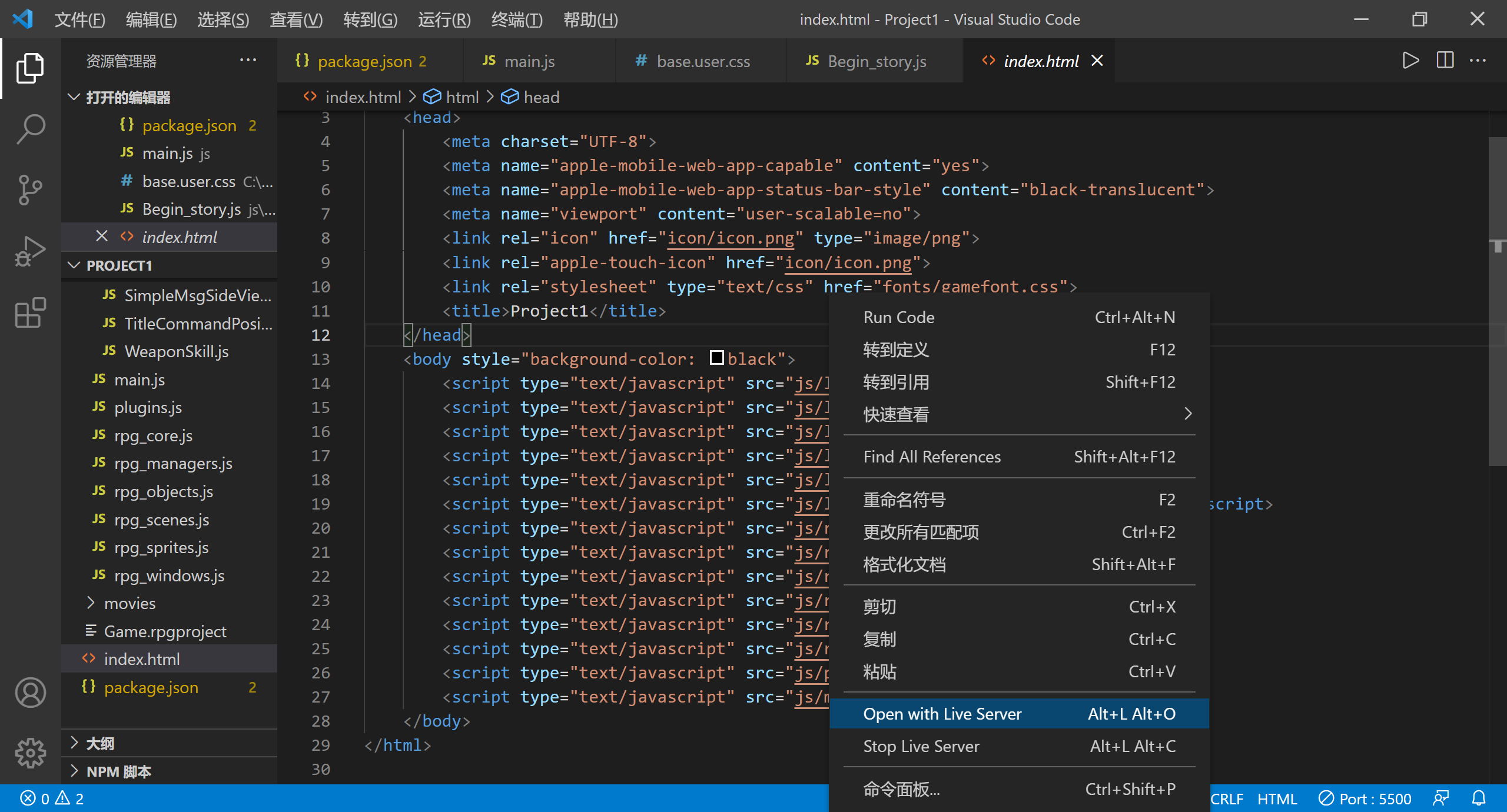This screenshot has width=1507, height=812.
Task: Click the VS Code logo icon
Action: click(22, 19)
